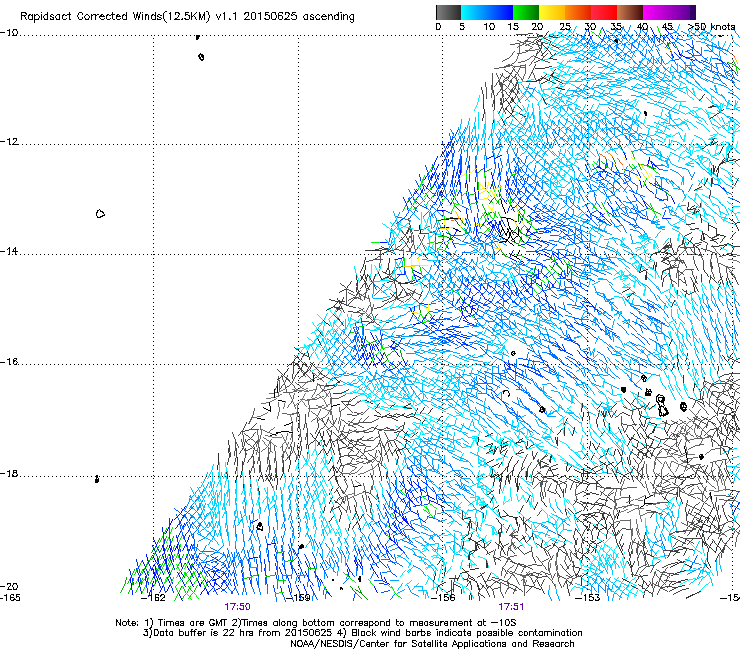Viewport: 740px width, 650px height.
Task: Click the orange 25–30 knots legend swatch
Action: [x=578, y=12]
